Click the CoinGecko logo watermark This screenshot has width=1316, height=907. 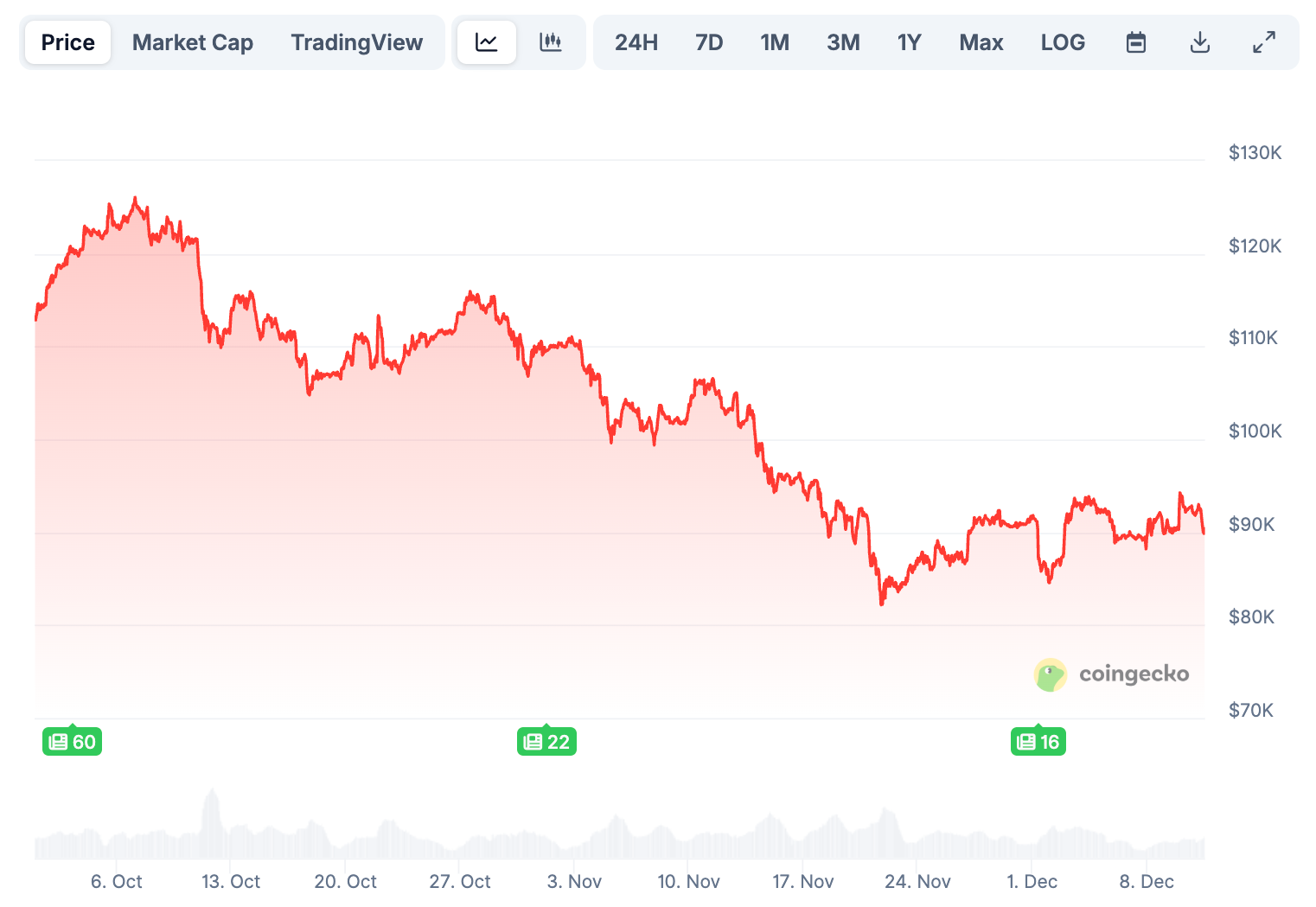[x=1112, y=674]
